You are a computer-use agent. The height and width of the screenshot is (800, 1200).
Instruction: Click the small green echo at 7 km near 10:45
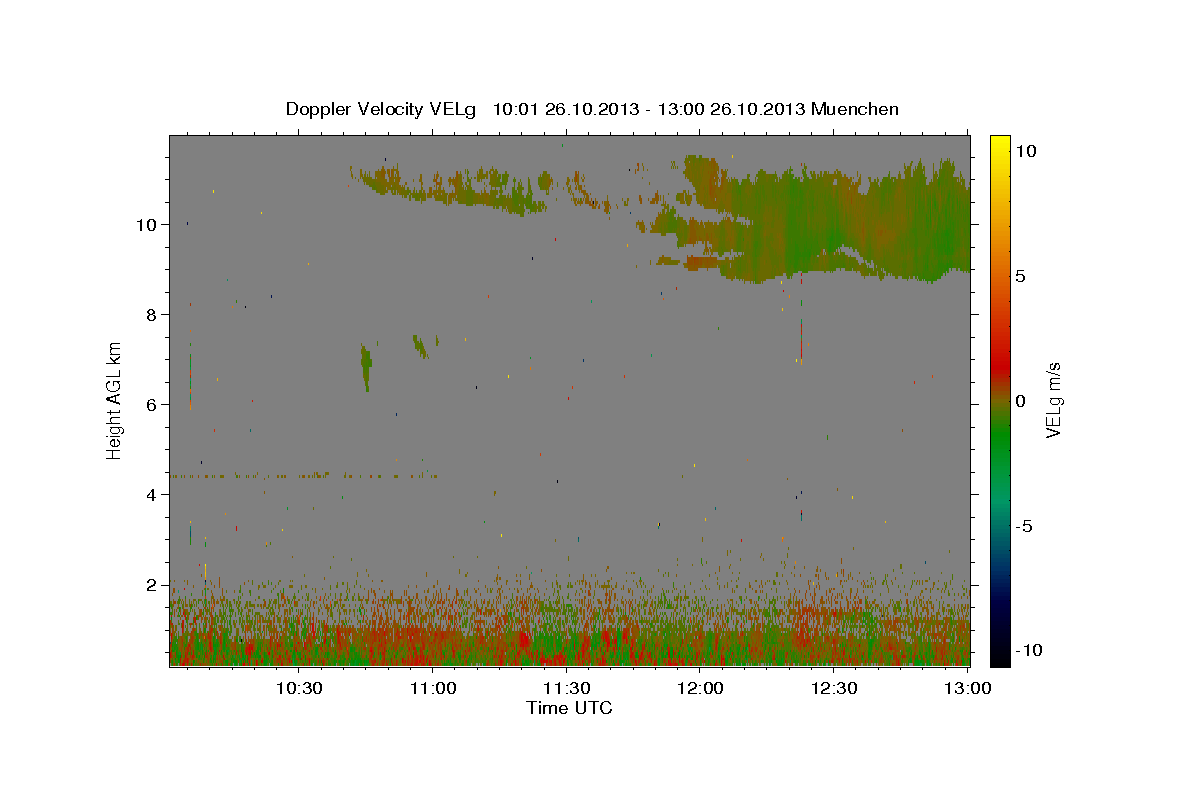click(x=366, y=367)
